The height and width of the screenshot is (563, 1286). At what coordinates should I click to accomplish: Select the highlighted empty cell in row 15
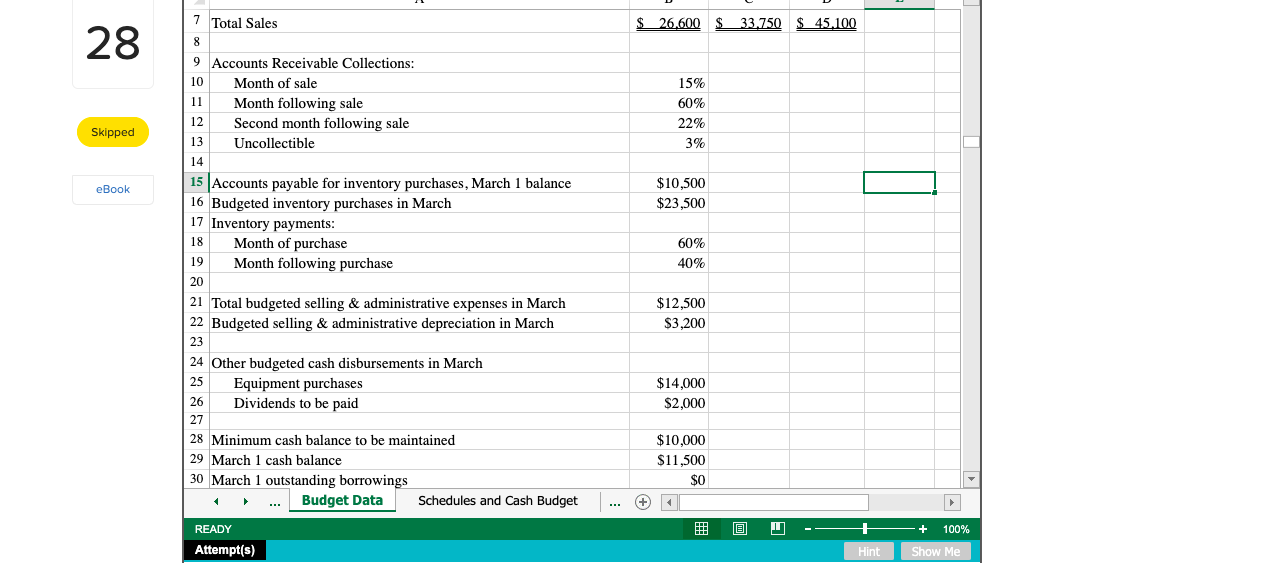coord(899,183)
